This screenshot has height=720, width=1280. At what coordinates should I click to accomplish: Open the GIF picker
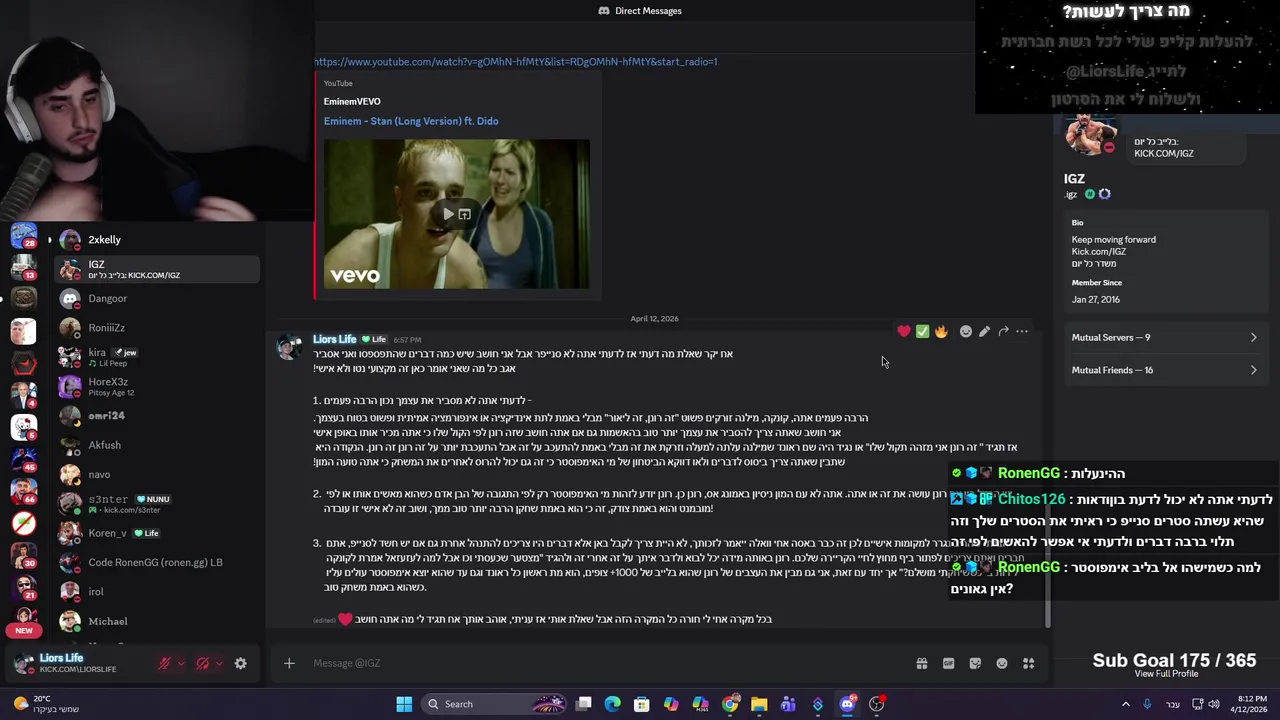(948, 663)
